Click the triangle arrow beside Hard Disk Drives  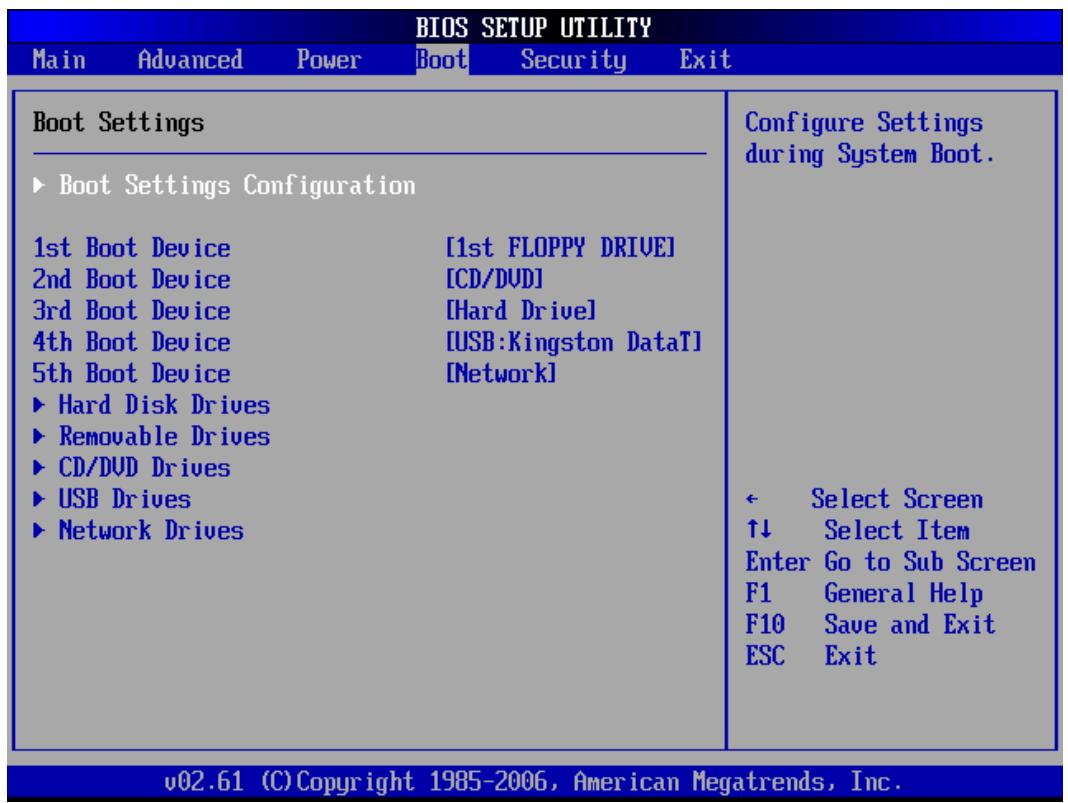(39, 405)
